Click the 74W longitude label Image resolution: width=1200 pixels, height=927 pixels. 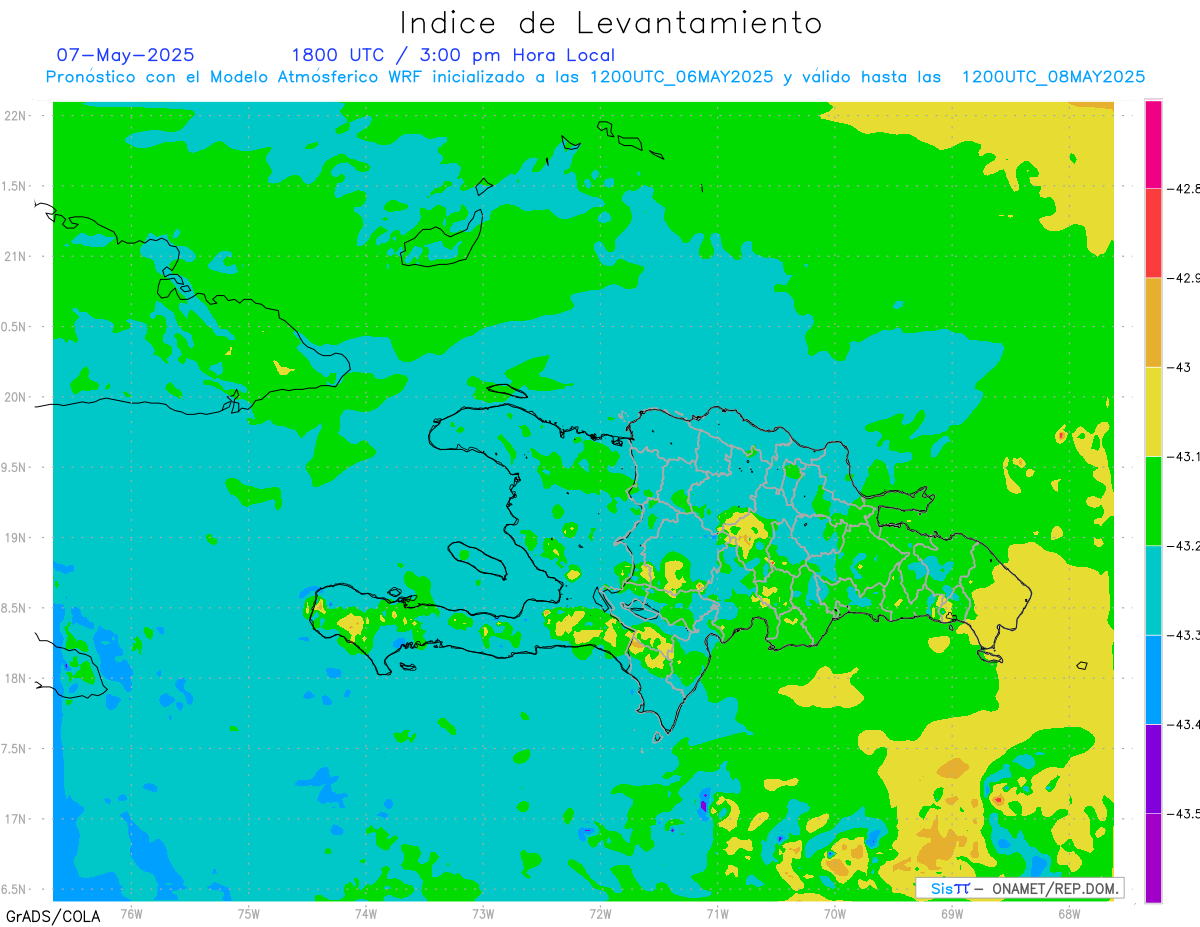point(366,914)
